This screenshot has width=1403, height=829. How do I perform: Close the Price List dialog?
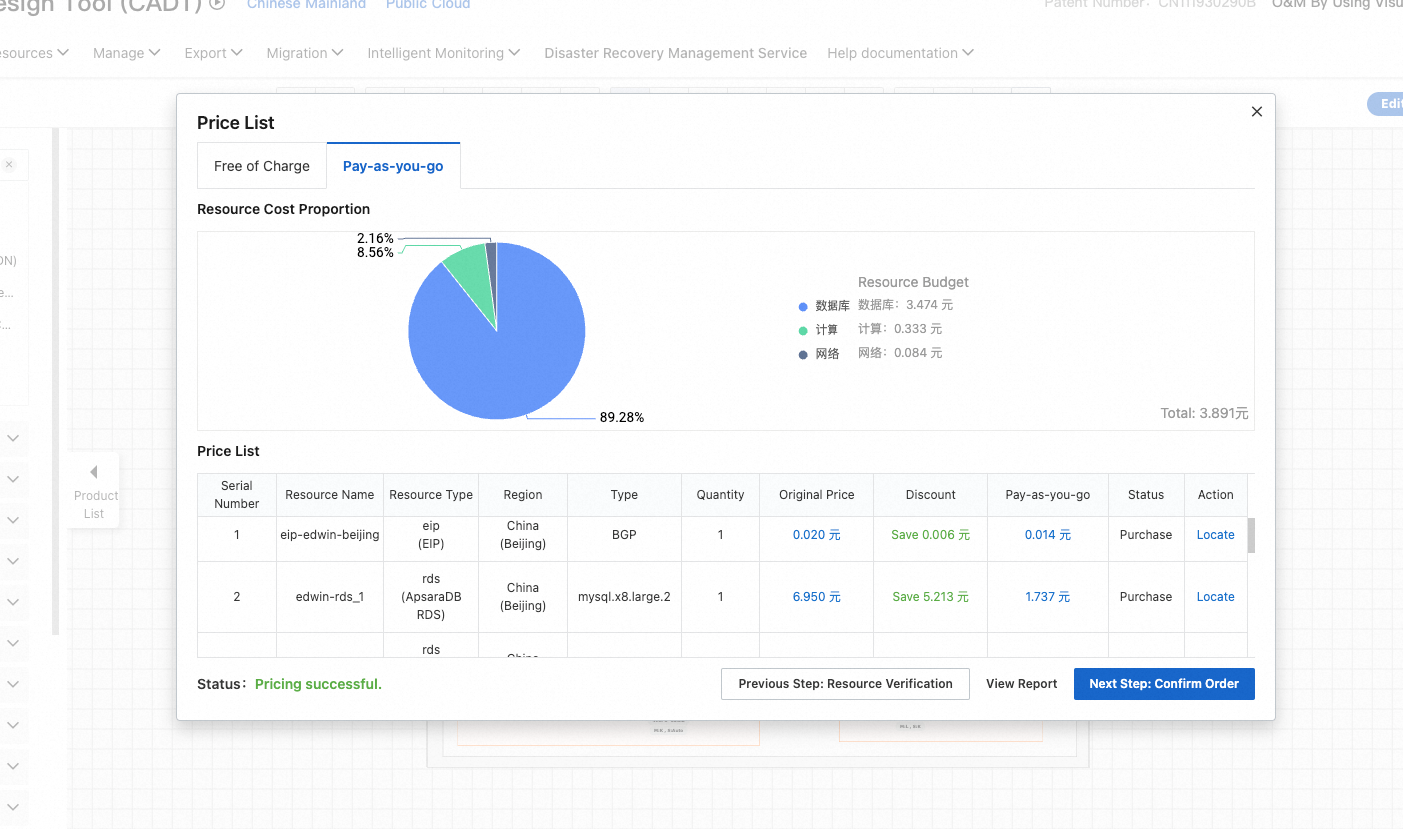[1257, 112]
